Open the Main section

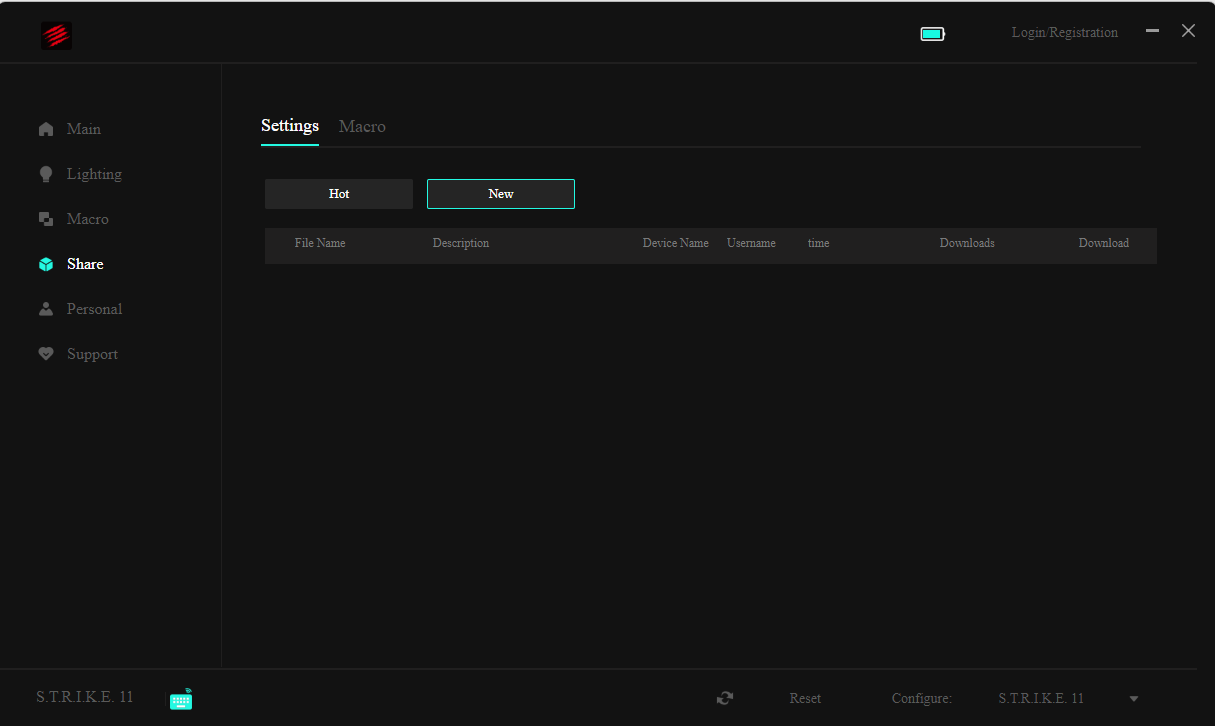84,129
